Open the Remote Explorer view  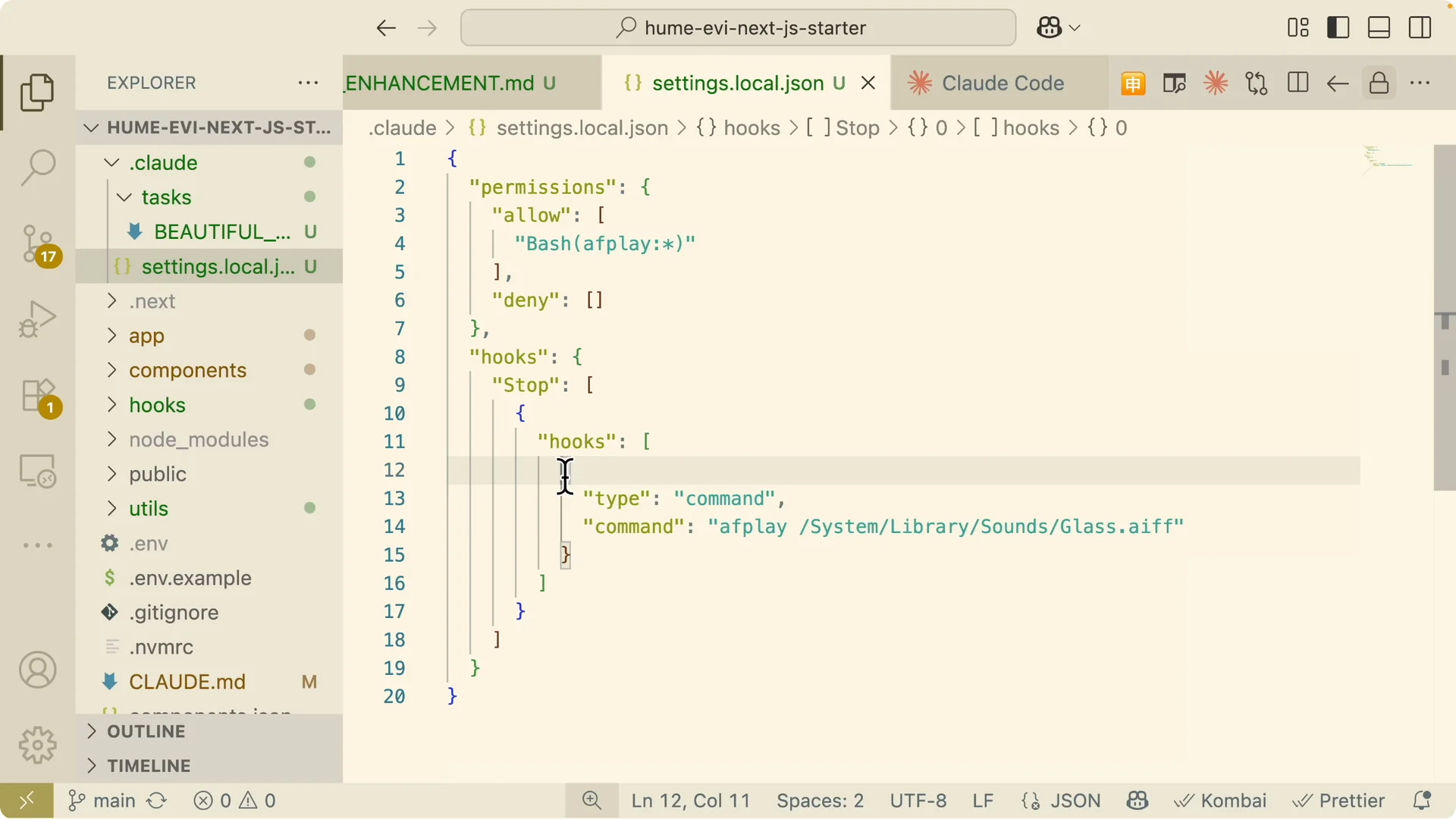(x=37, y=471)
